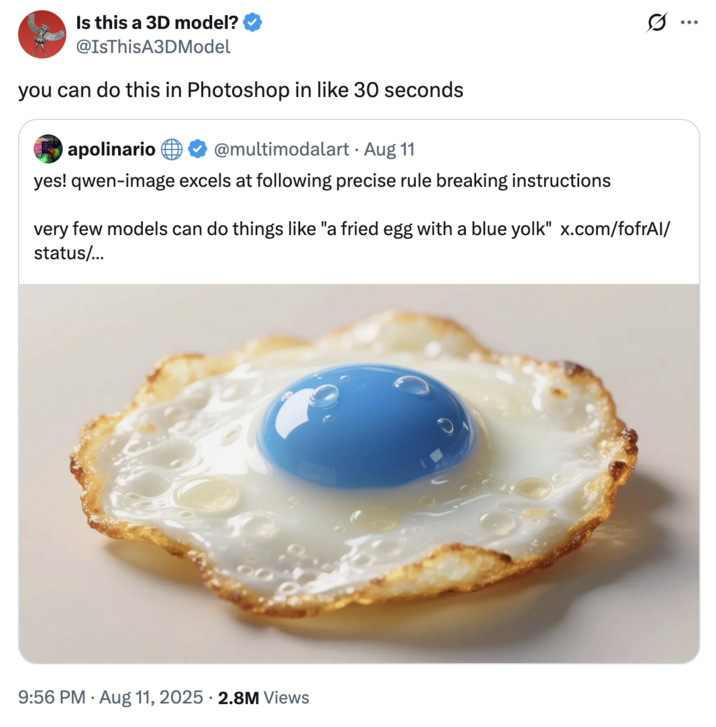The image size is (716, 727).
Task: Click the '2.8M Views' count
Action: [x=263, y=698]
